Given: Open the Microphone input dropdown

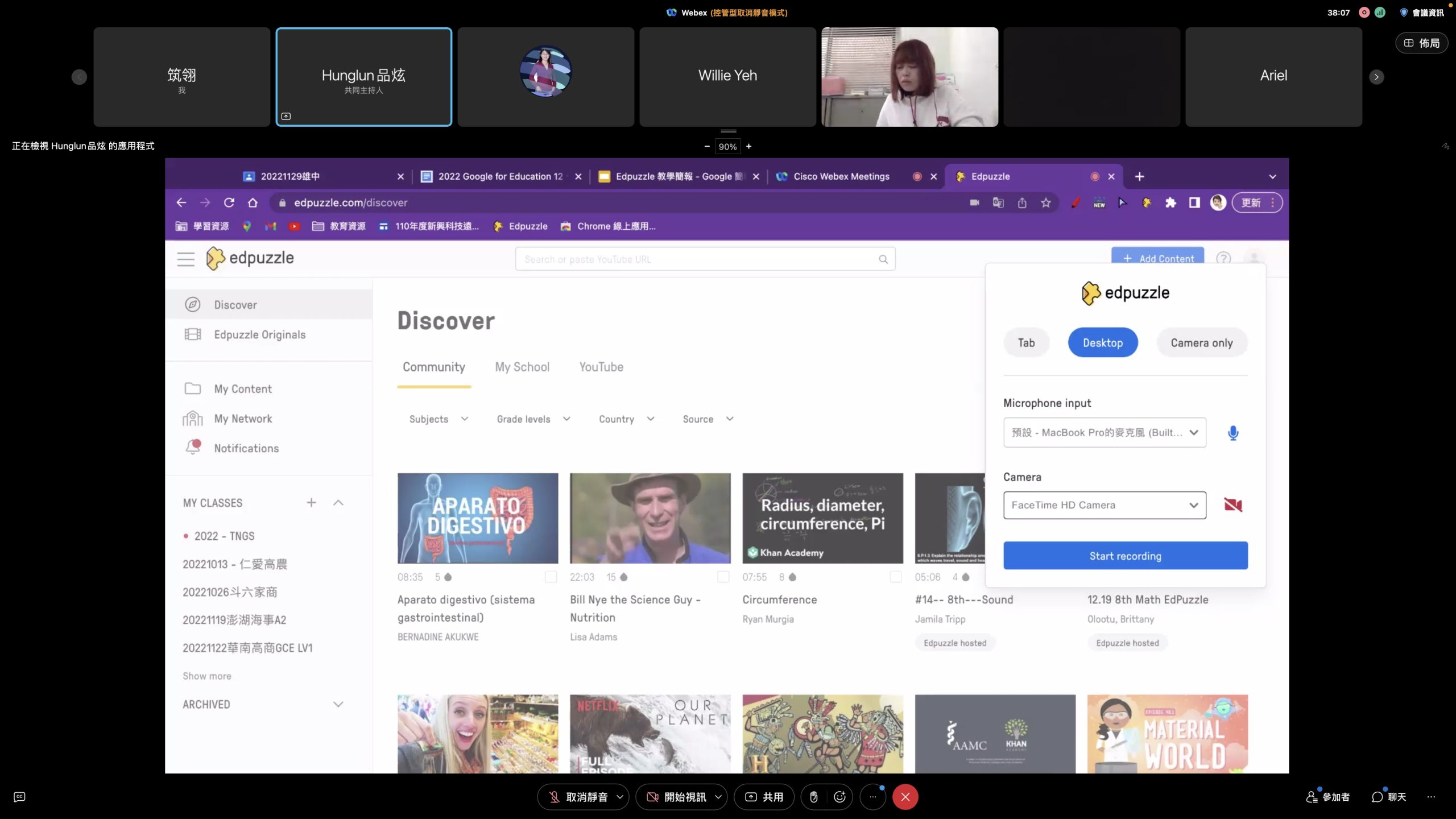Looking at the screenshot, I should [1104, 432].
